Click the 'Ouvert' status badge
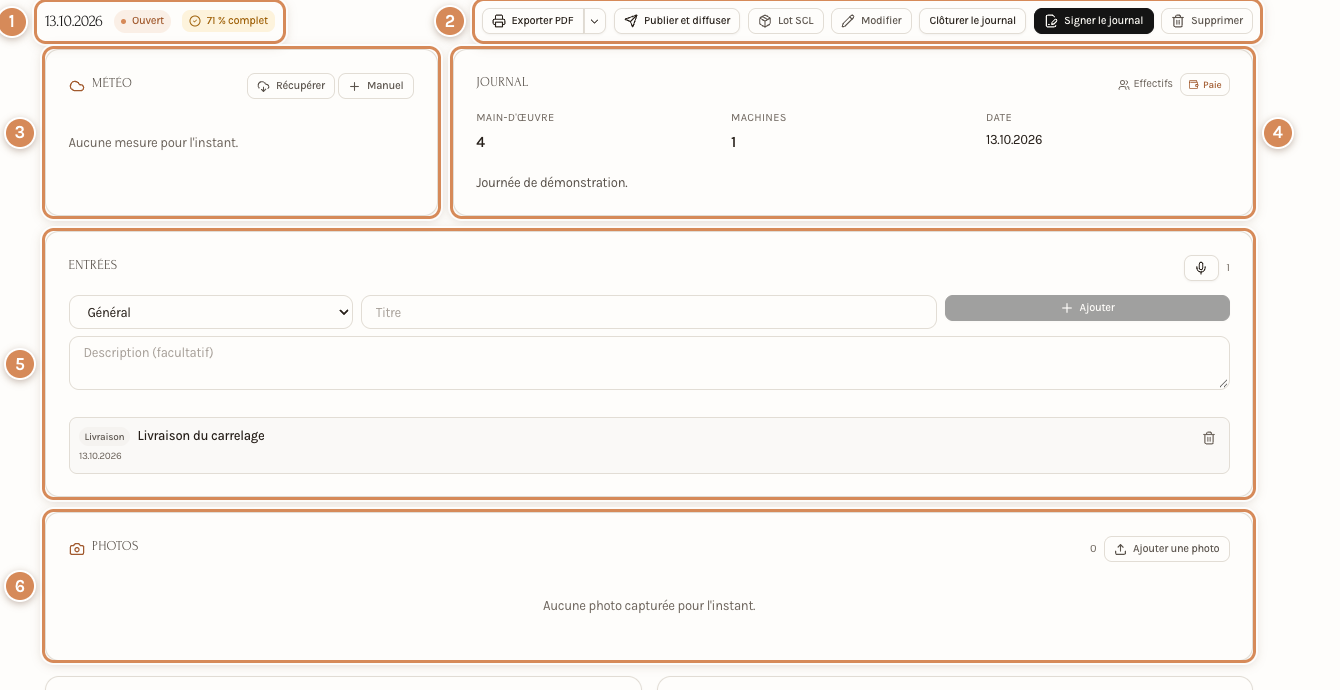 pyautogui.click(x=142, y=21)
